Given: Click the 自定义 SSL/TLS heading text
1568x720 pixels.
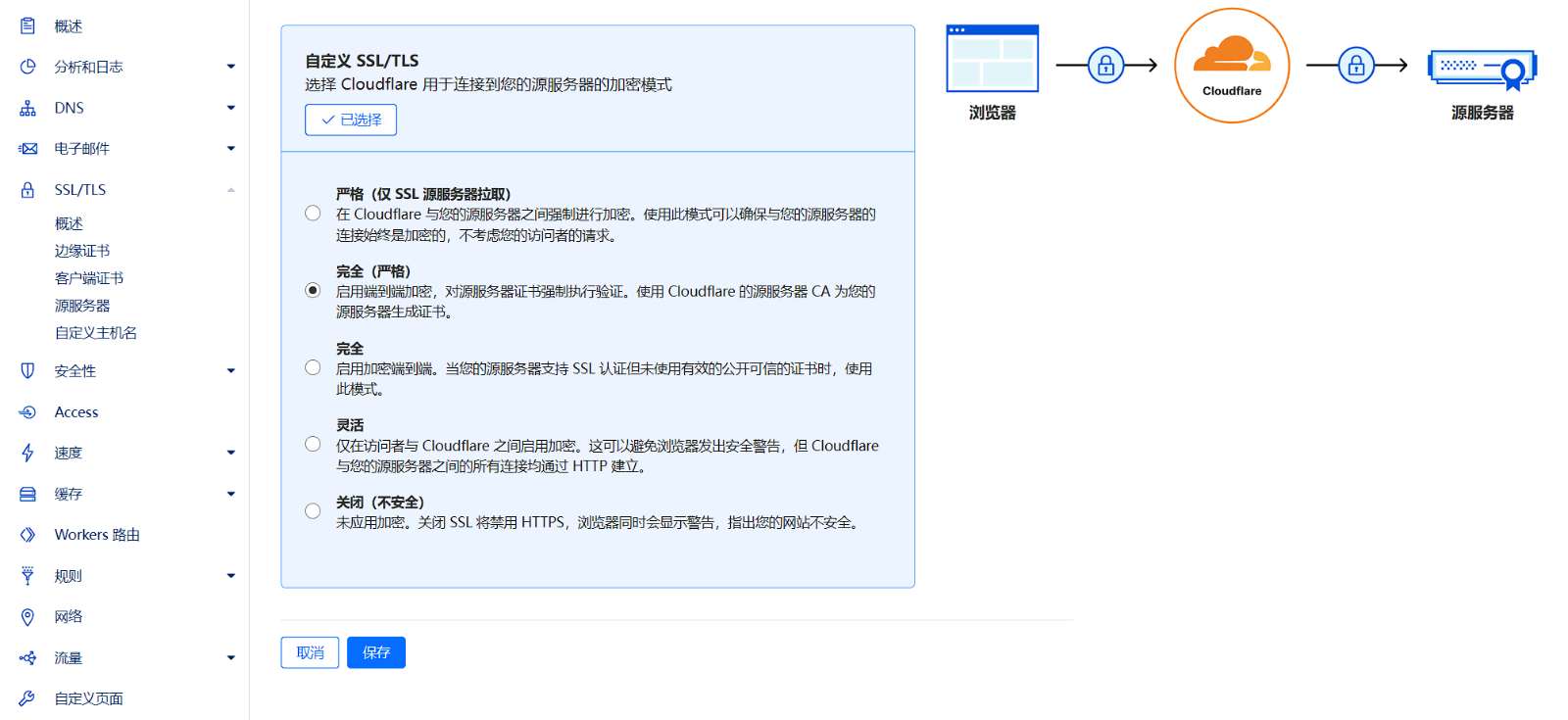Looking at the screenshot, I should click(x=362, y=61).
